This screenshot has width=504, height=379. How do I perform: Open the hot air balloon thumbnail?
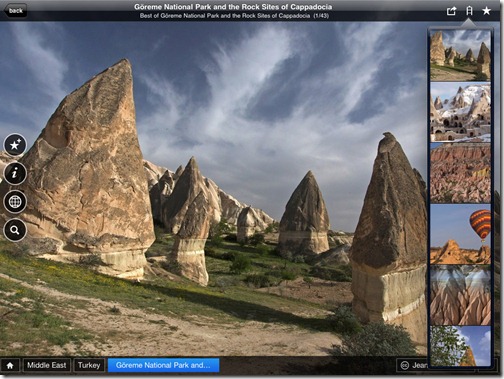click(460, 234)
